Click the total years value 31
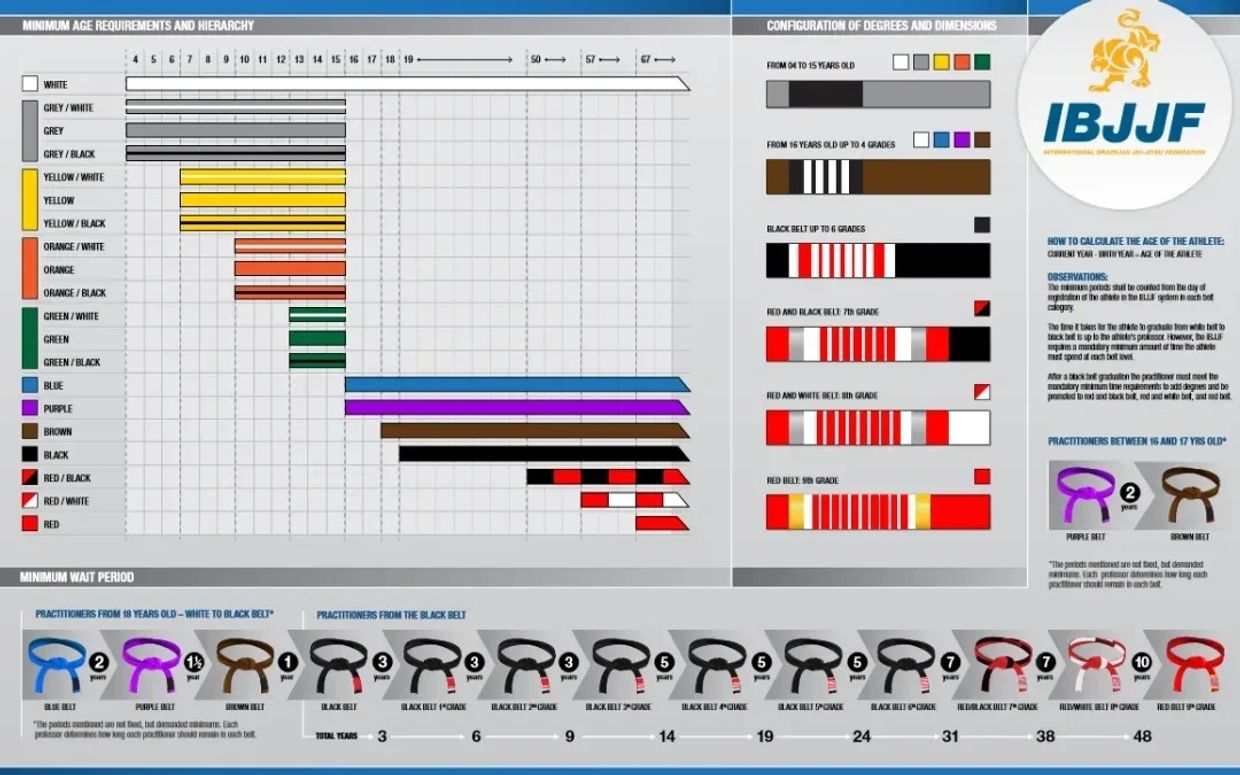 [x=950, y=737]
